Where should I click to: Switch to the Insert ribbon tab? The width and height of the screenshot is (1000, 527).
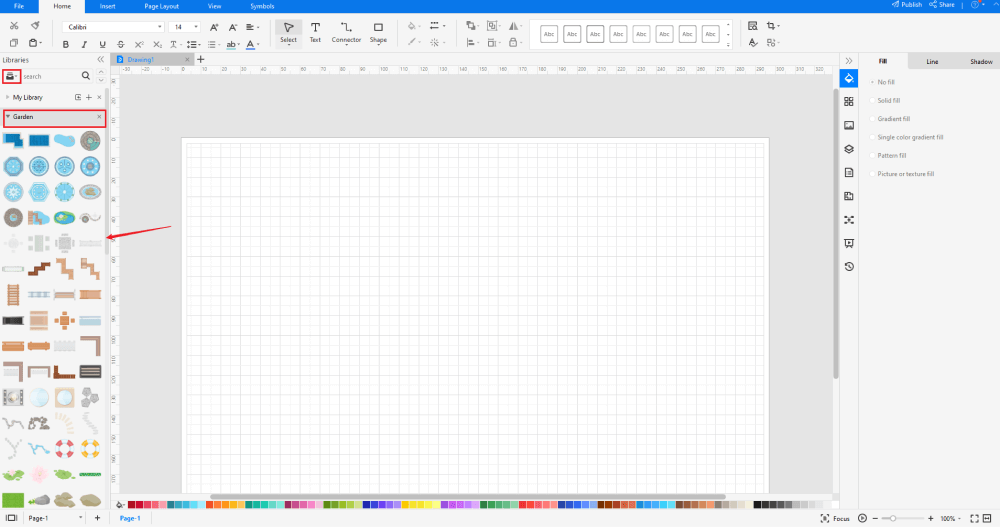point(108,6)
